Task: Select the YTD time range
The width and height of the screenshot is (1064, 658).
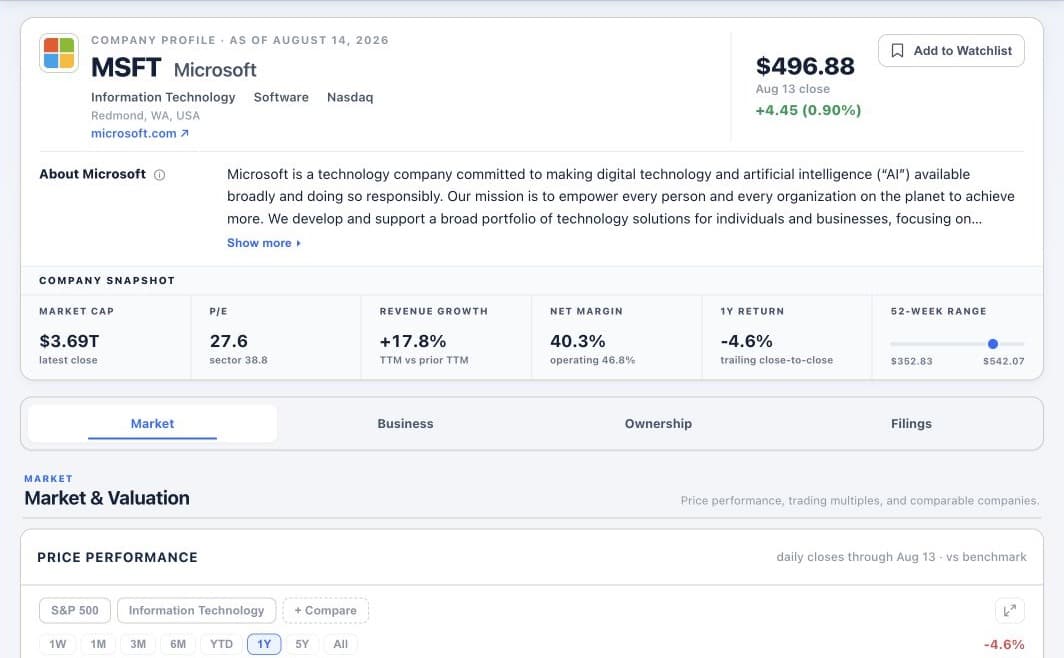Action: tap(221, 644)
